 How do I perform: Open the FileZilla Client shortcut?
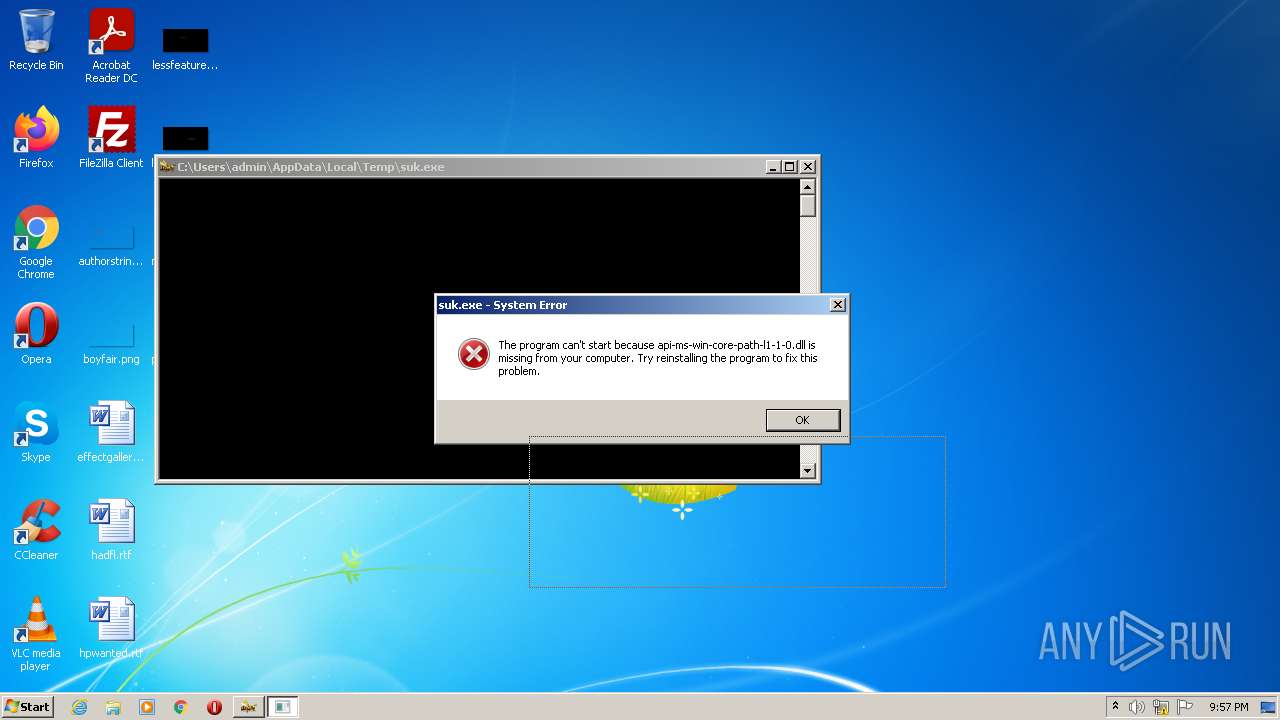(x=111, y=138)
